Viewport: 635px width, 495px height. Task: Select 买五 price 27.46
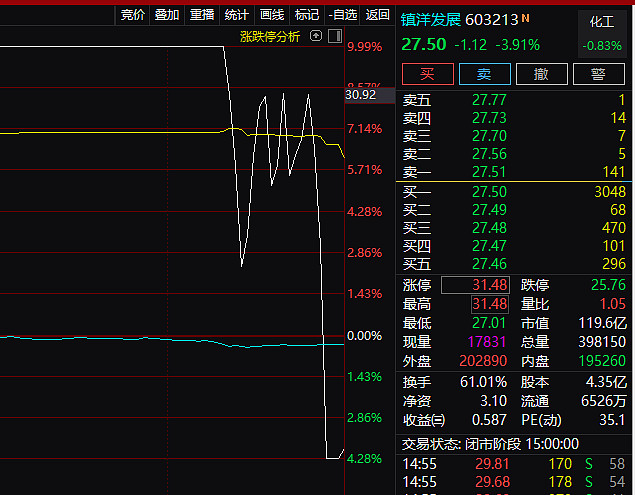pos(489,264)
